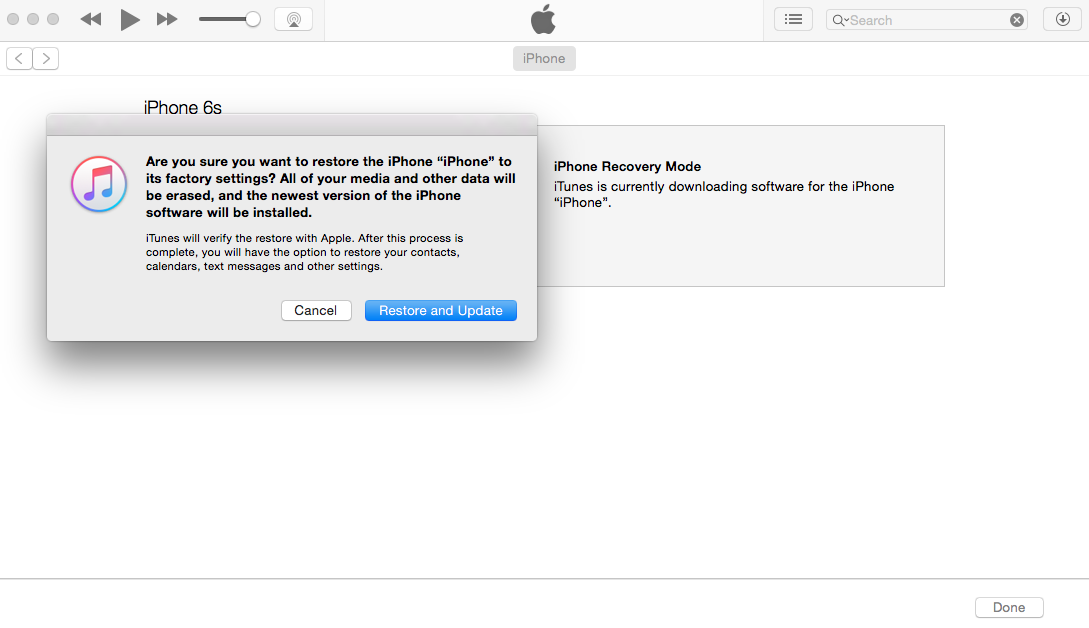Open the AirPlay output menu
The height and width of the screenshot is (628, 1089).
294,19
